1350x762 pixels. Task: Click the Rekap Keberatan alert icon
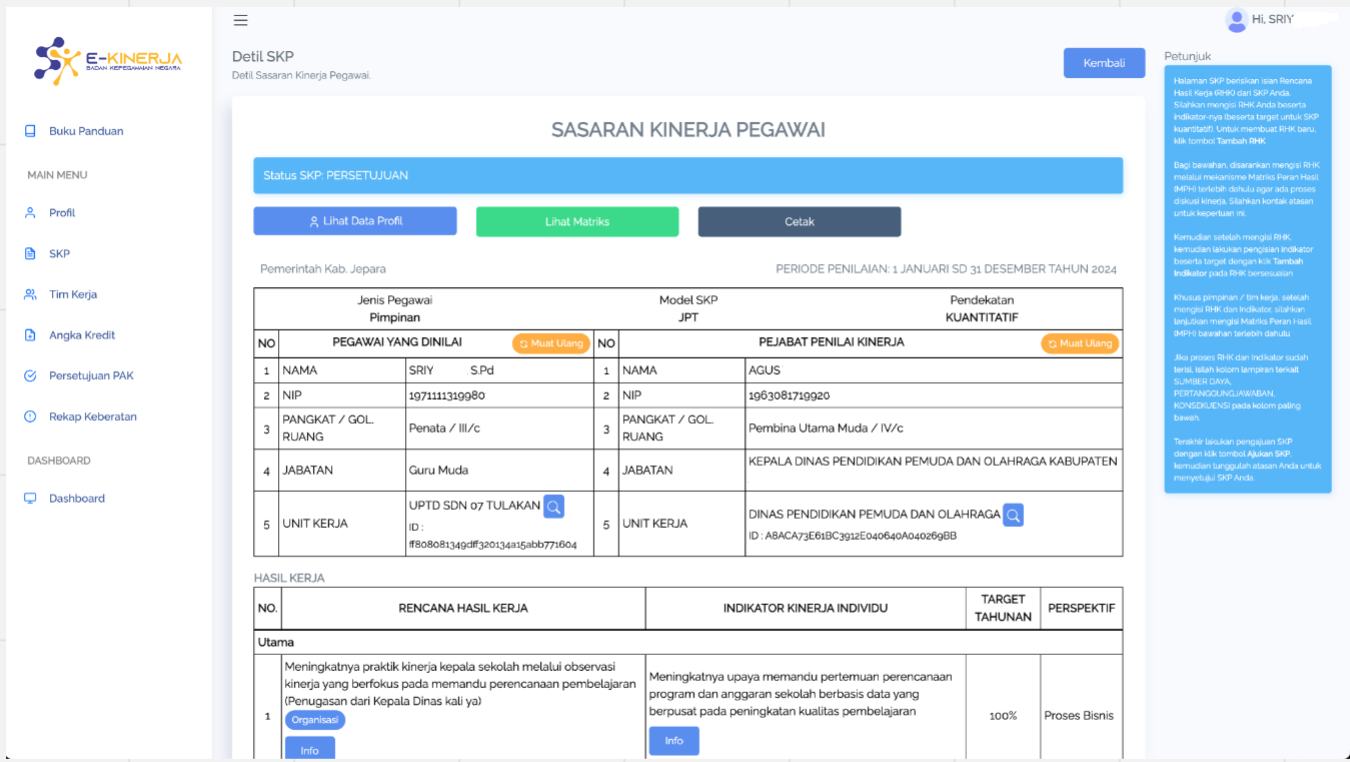point(30,417)
